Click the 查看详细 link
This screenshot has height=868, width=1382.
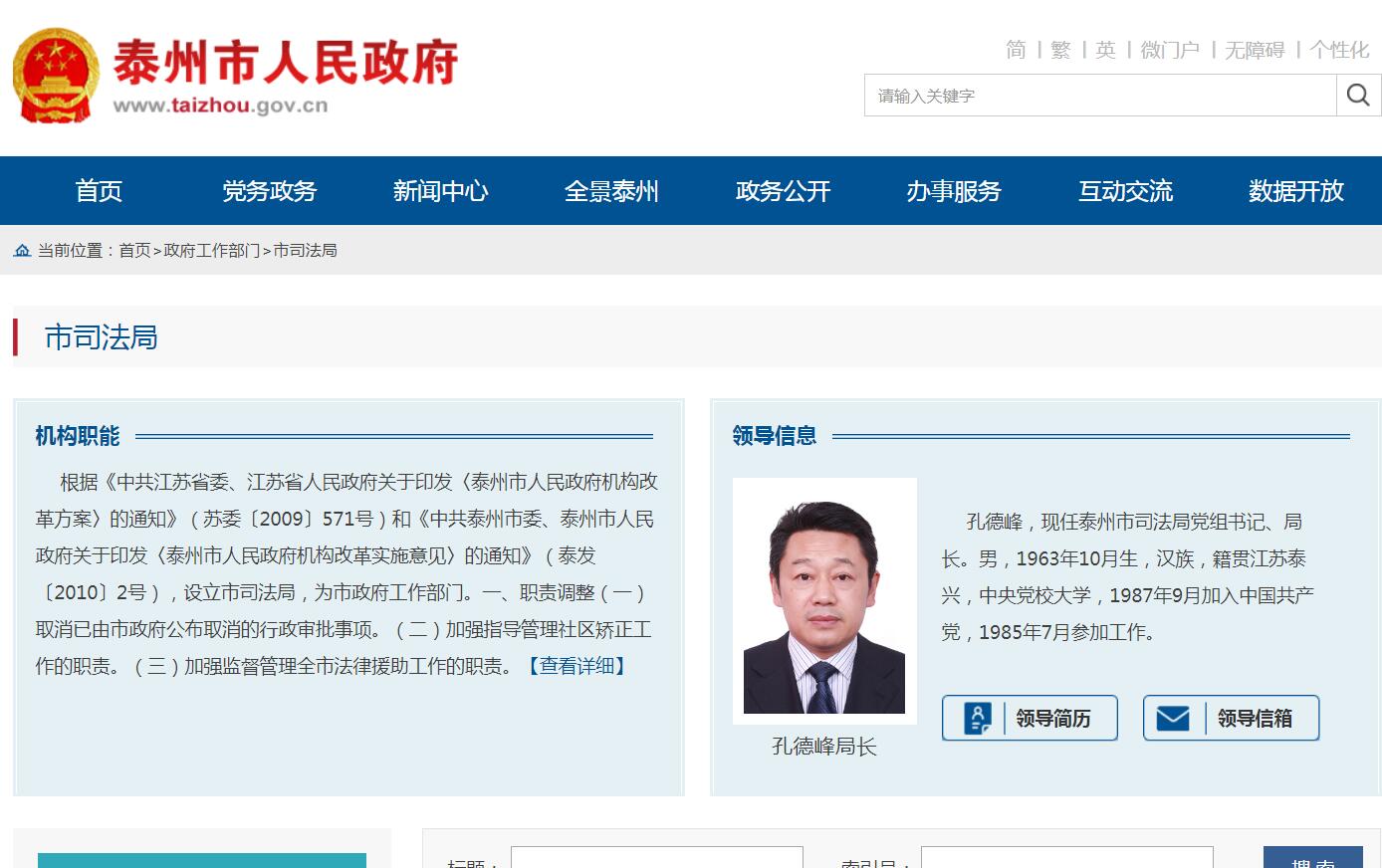(x=577, y=666)
